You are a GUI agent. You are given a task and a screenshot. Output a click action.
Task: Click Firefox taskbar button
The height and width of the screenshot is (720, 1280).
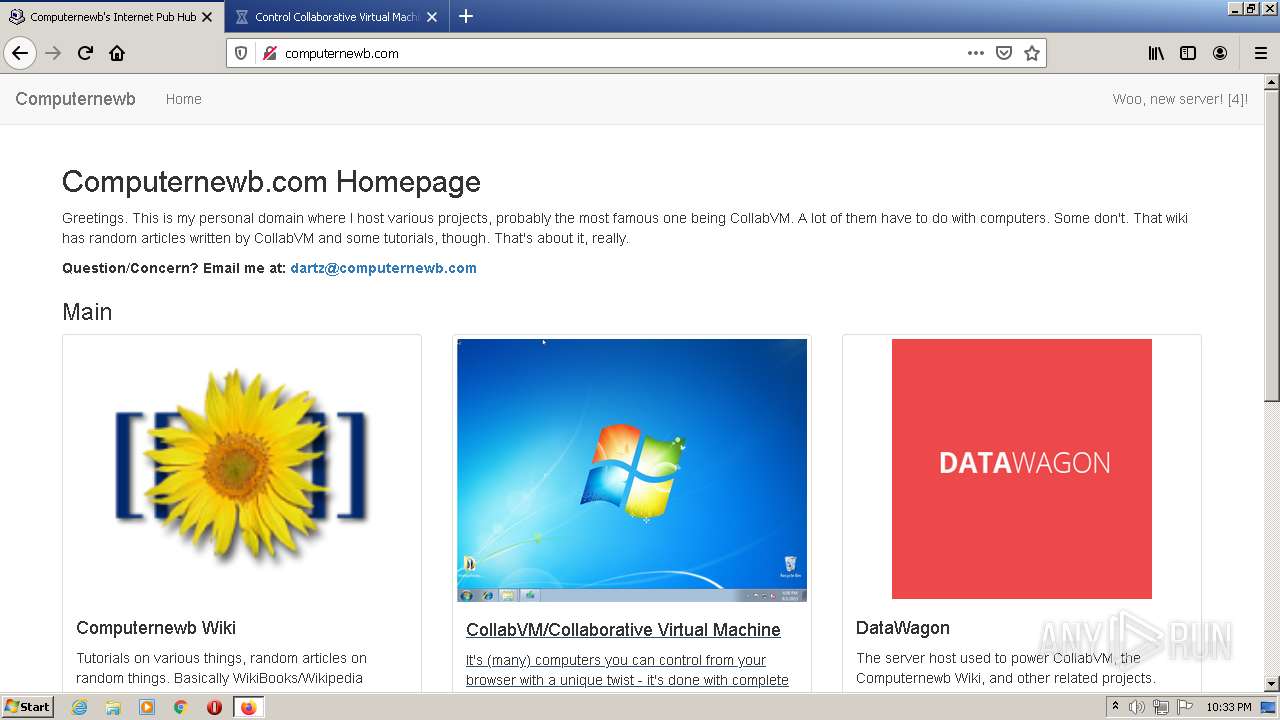point(248,707)
